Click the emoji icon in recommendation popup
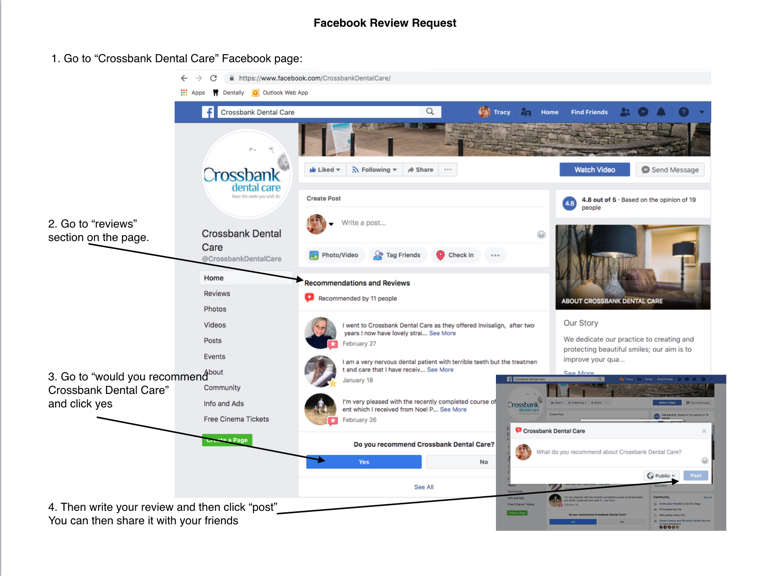Viewport: 769px width, 576px height. pyautogui.click(x=704, y=460)
